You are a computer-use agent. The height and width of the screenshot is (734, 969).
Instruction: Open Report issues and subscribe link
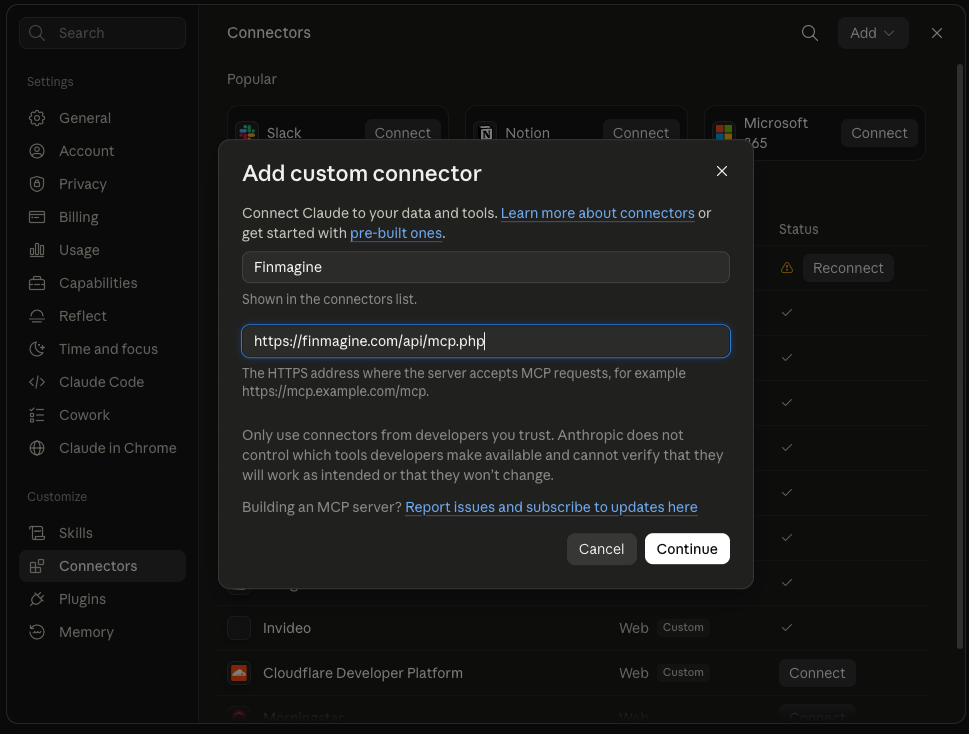coord(551,507)
